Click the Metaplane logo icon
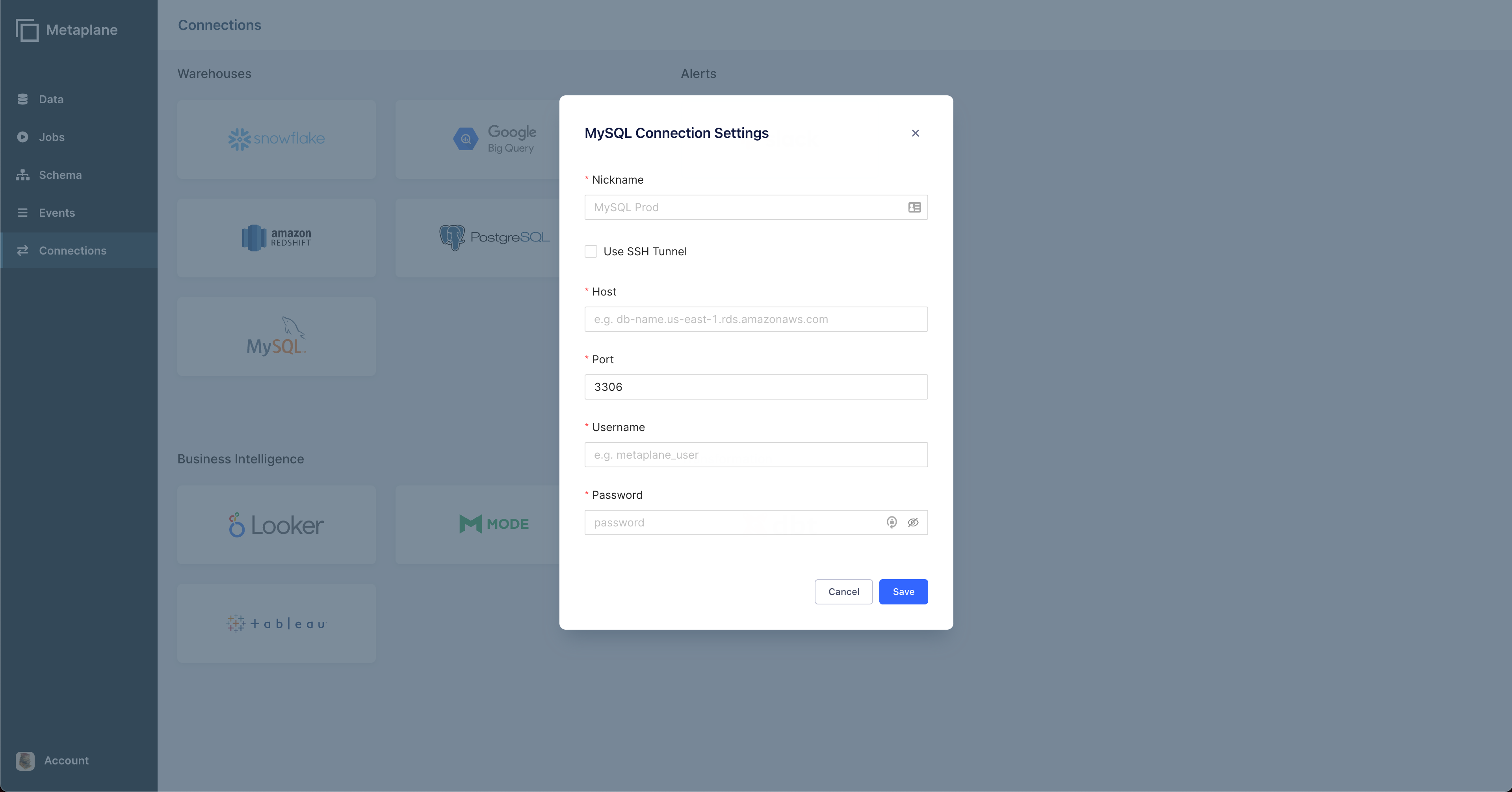The height and width of the screenshot is (792, 1512). point(27,30)
